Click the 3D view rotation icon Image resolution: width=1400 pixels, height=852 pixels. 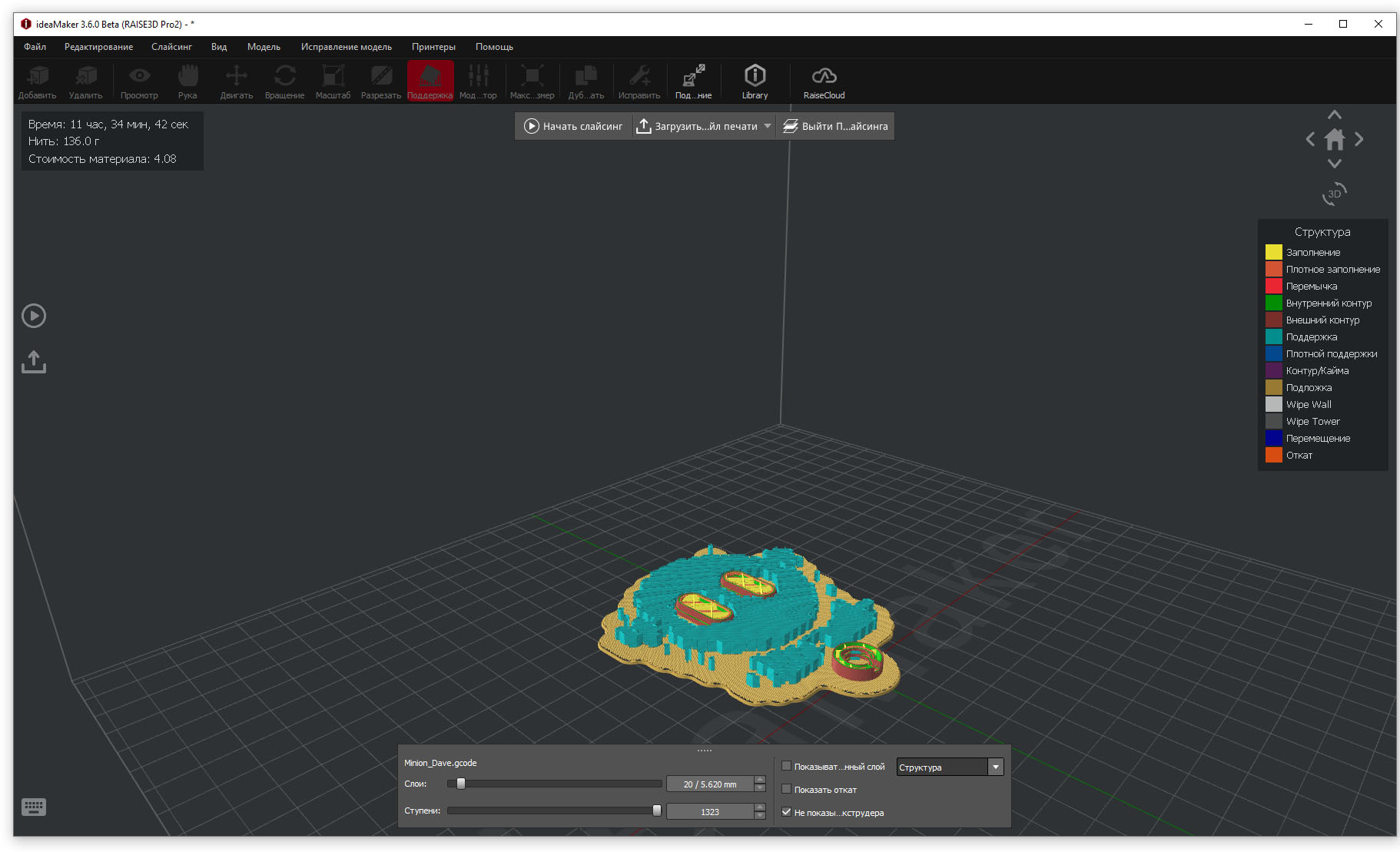click(x=1335, y=194)
